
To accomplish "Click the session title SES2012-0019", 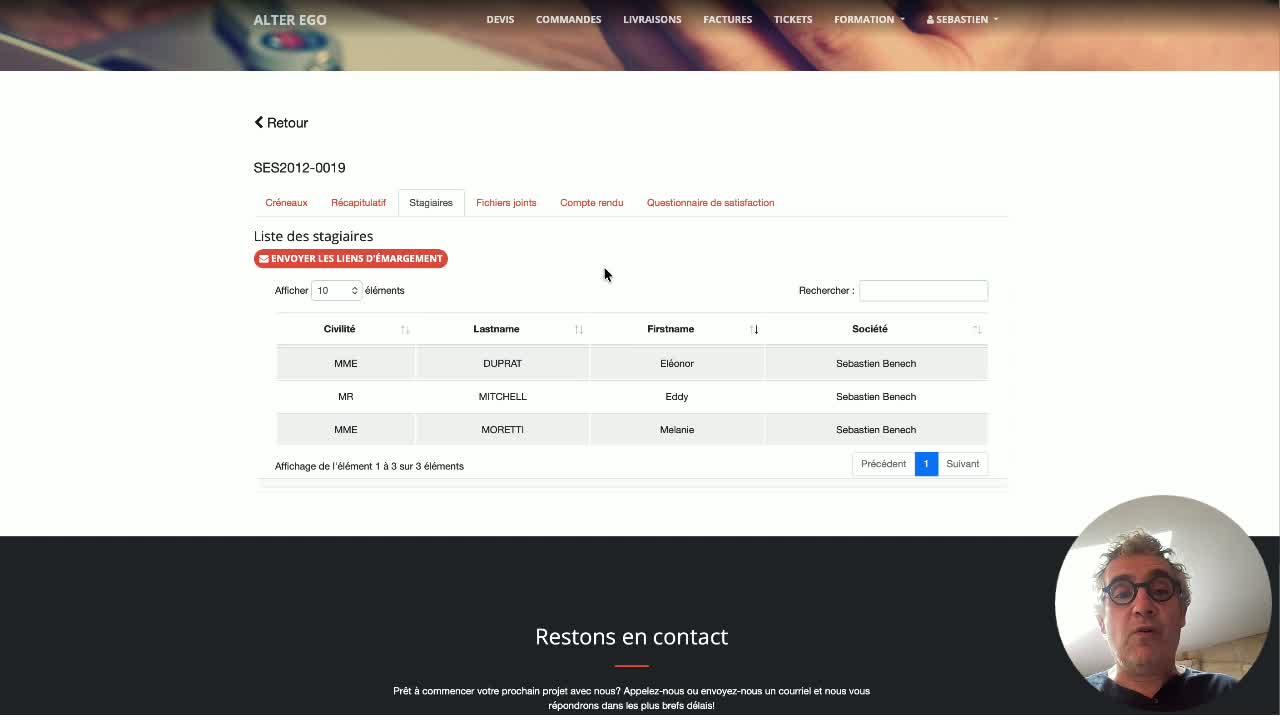I will 299,167.
